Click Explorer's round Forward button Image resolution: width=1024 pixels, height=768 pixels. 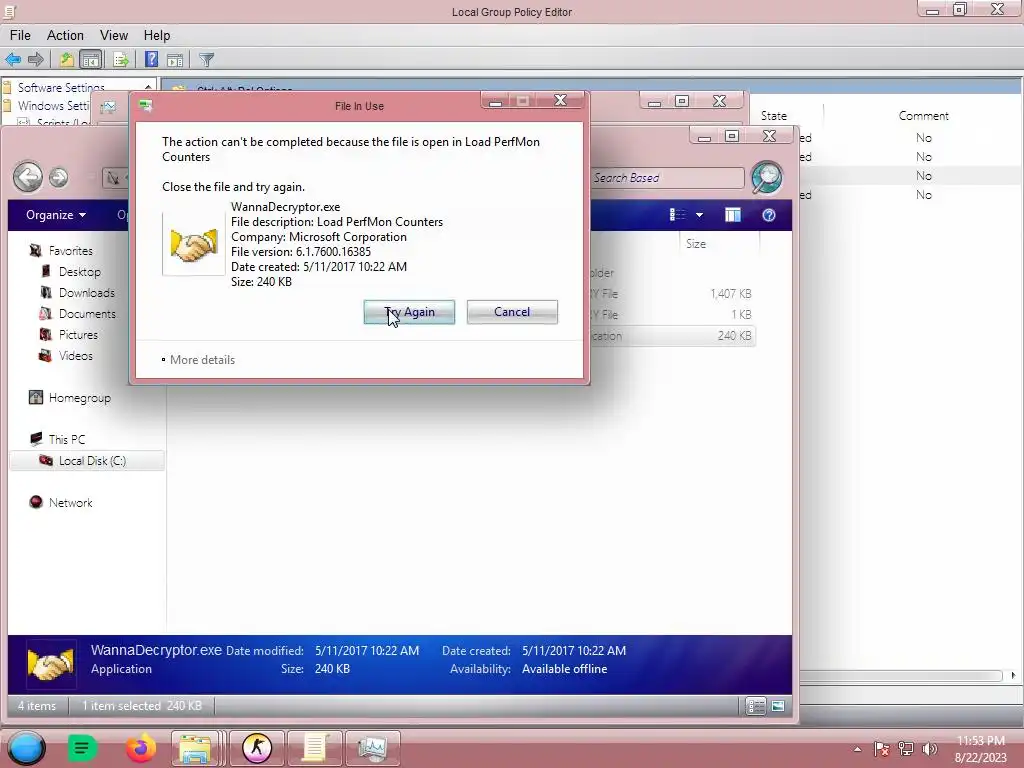59,177
